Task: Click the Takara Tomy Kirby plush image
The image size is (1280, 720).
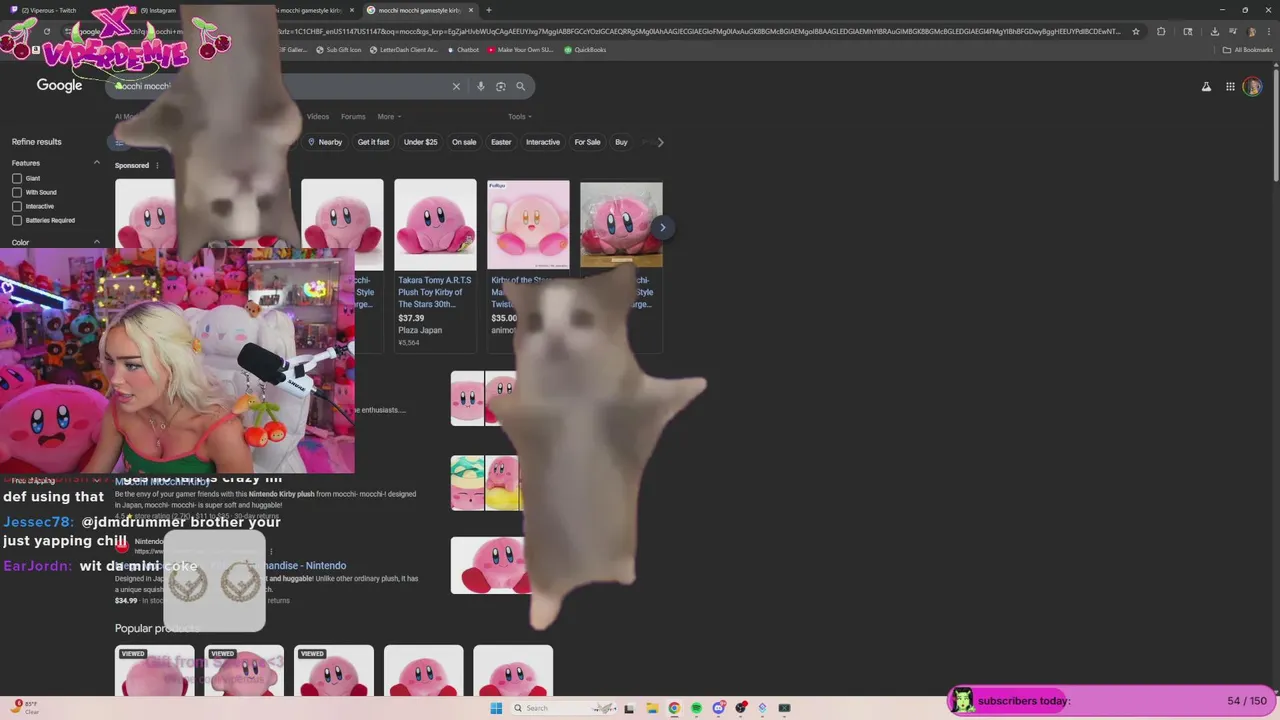Action: click(x=435, y=224)
